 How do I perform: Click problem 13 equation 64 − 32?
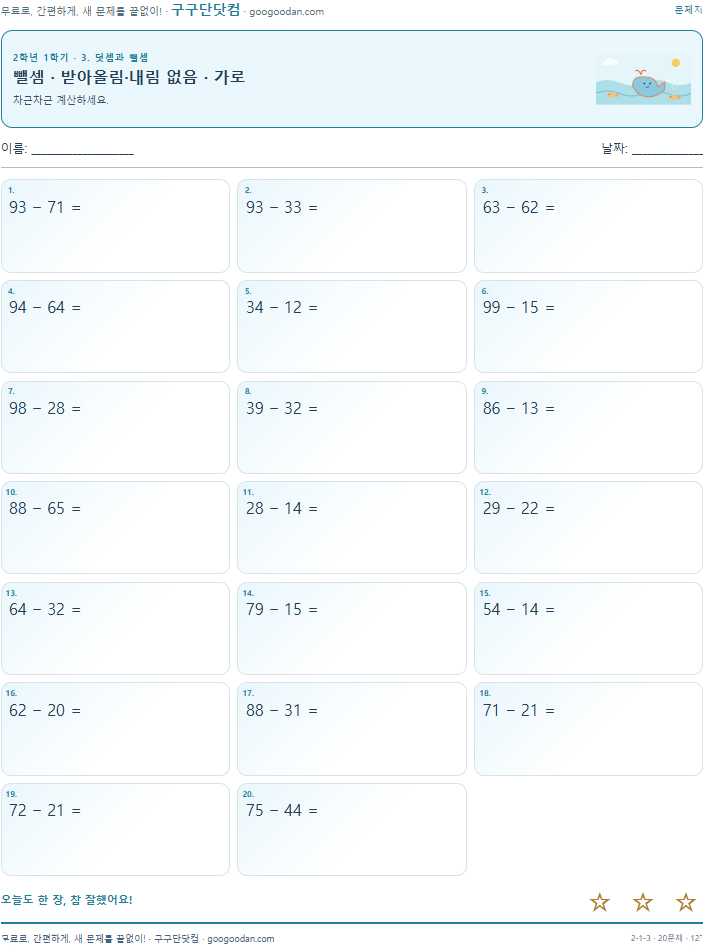(x=45, y=609)
